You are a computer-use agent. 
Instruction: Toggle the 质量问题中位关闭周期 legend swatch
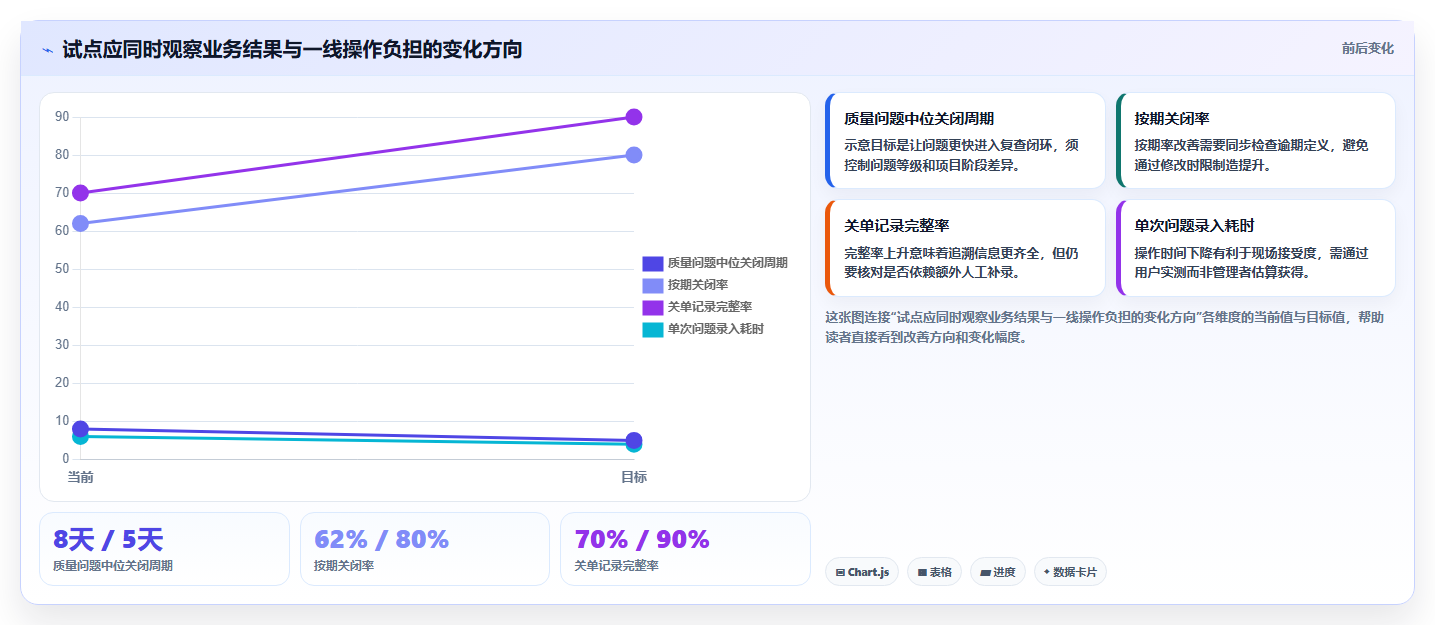click(652, 263)
